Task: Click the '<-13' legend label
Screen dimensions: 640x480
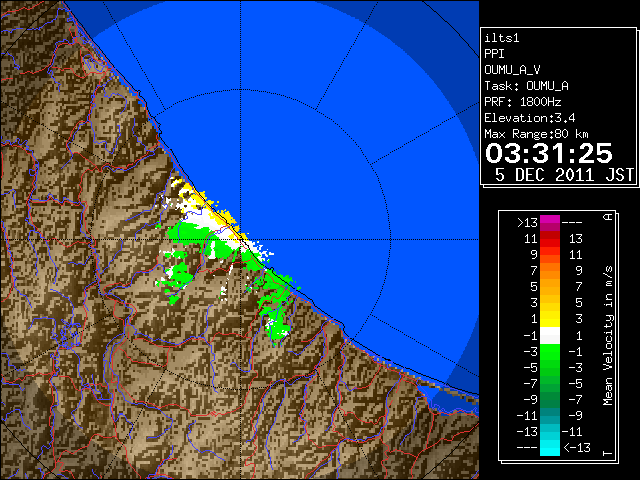Action: pos(577,447)
